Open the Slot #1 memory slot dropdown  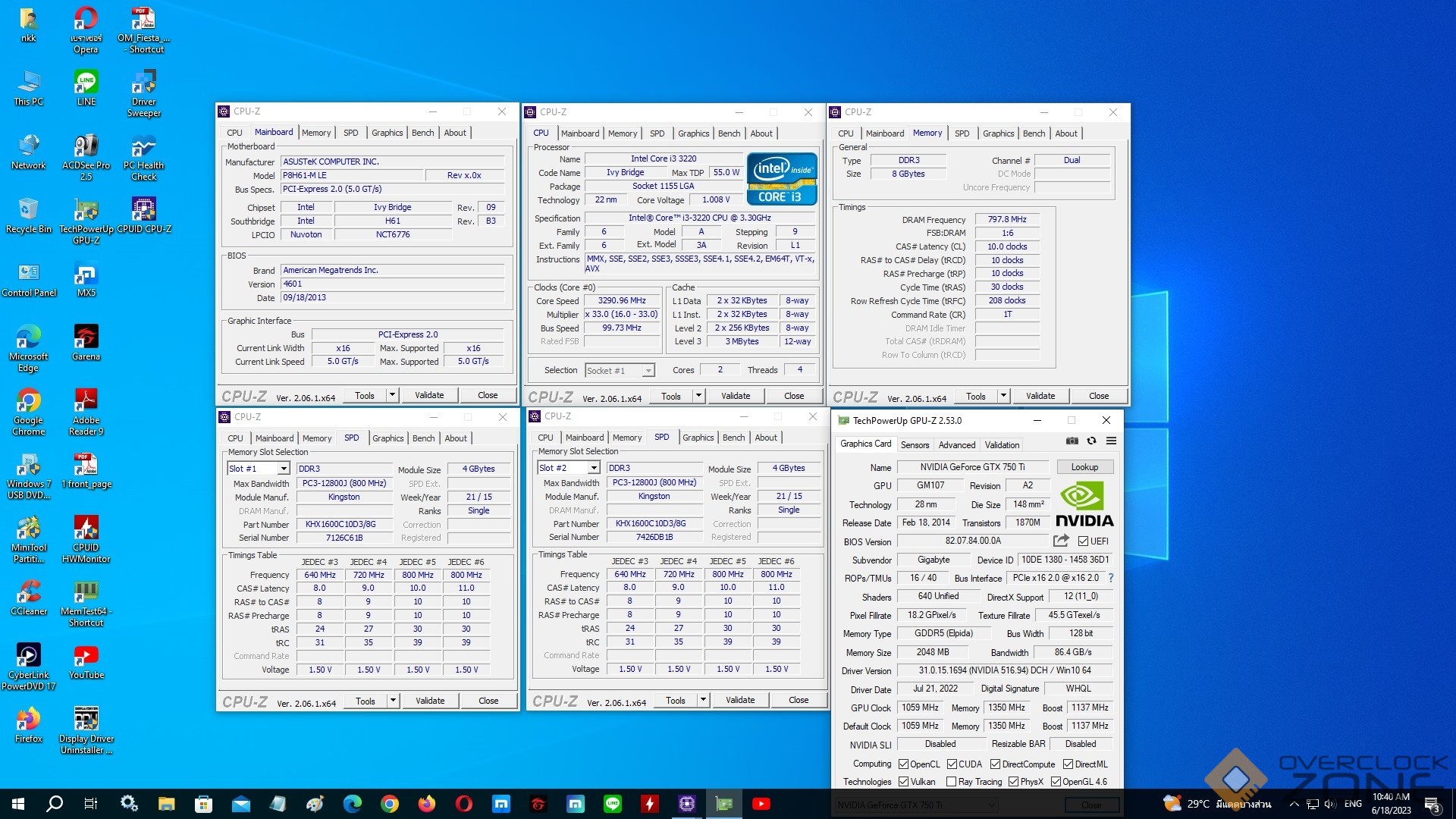tap(283, 469)
